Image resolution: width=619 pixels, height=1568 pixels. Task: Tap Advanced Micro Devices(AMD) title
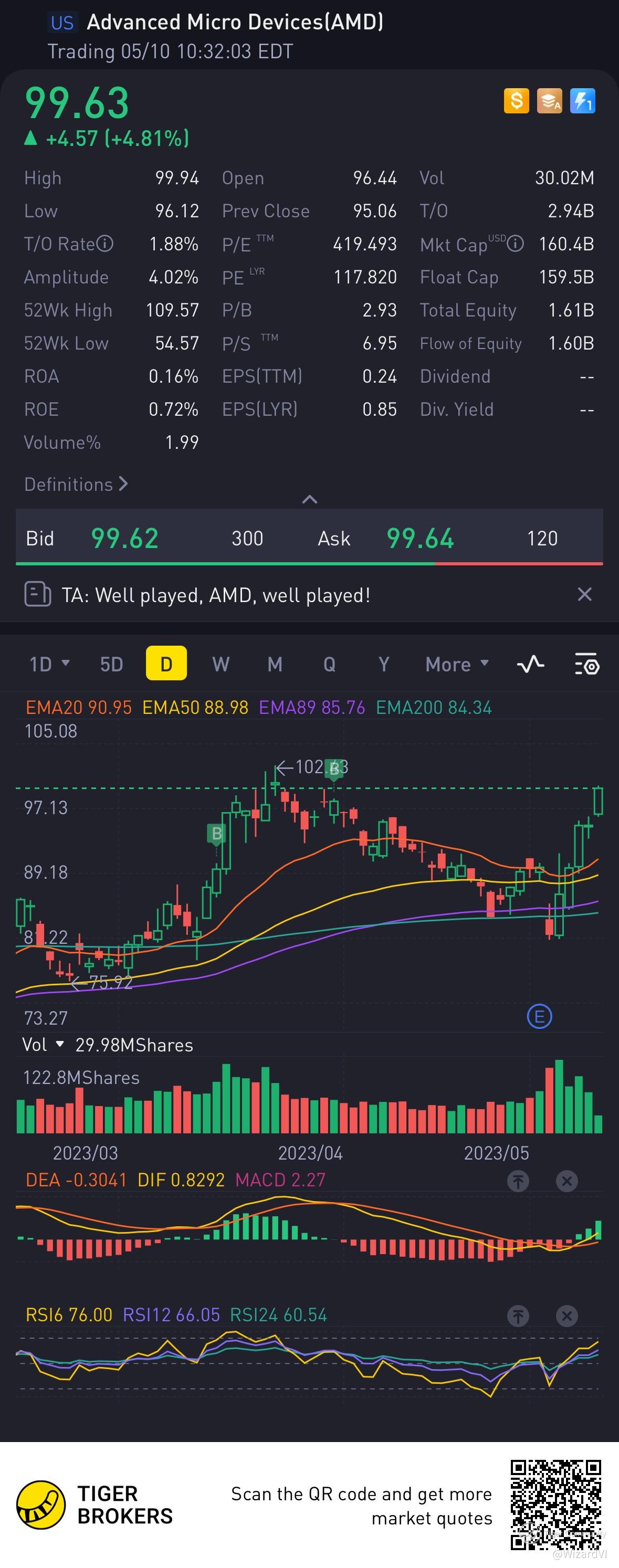[235, 23]
